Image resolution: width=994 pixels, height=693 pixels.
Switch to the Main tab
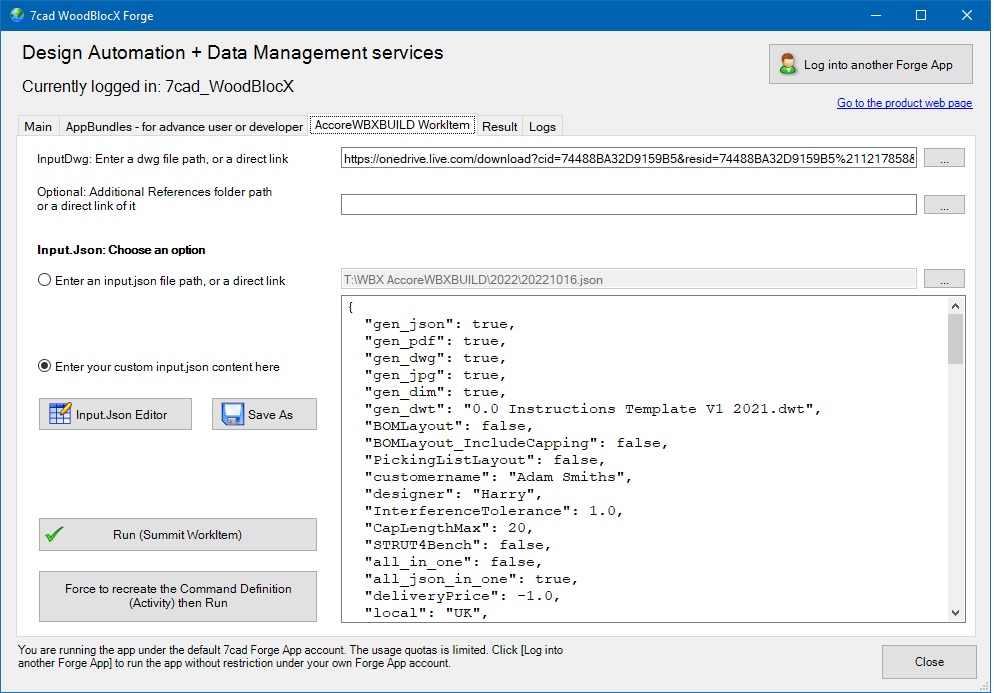point(38,126)
